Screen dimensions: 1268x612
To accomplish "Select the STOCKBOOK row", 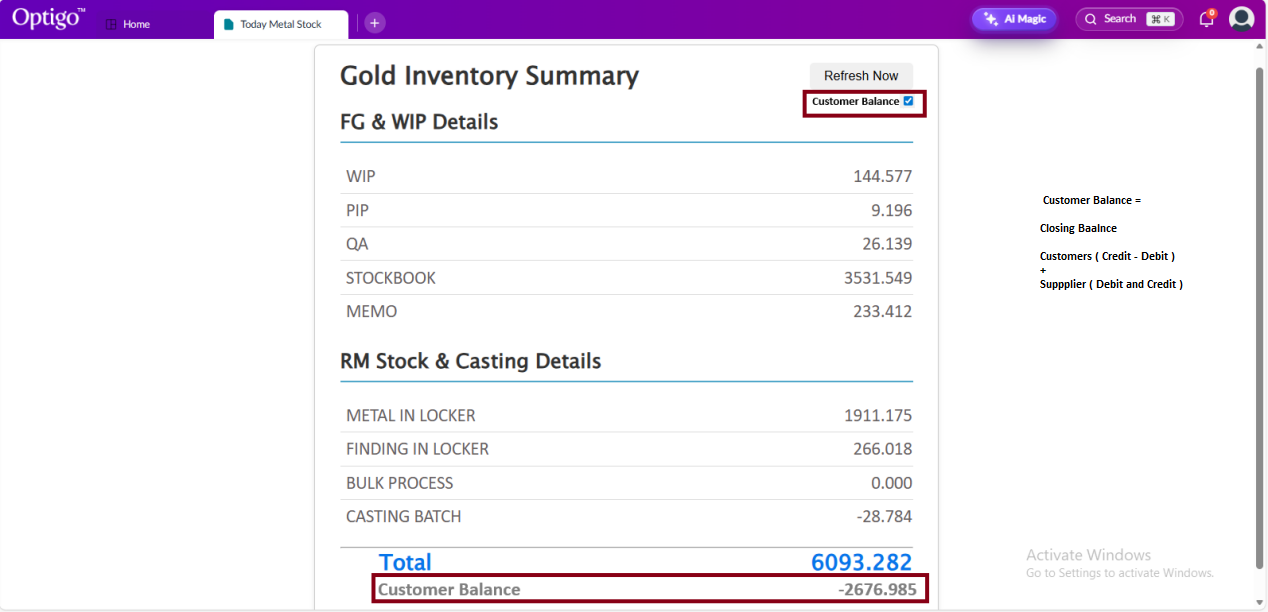I will click(x=626, y=278).
